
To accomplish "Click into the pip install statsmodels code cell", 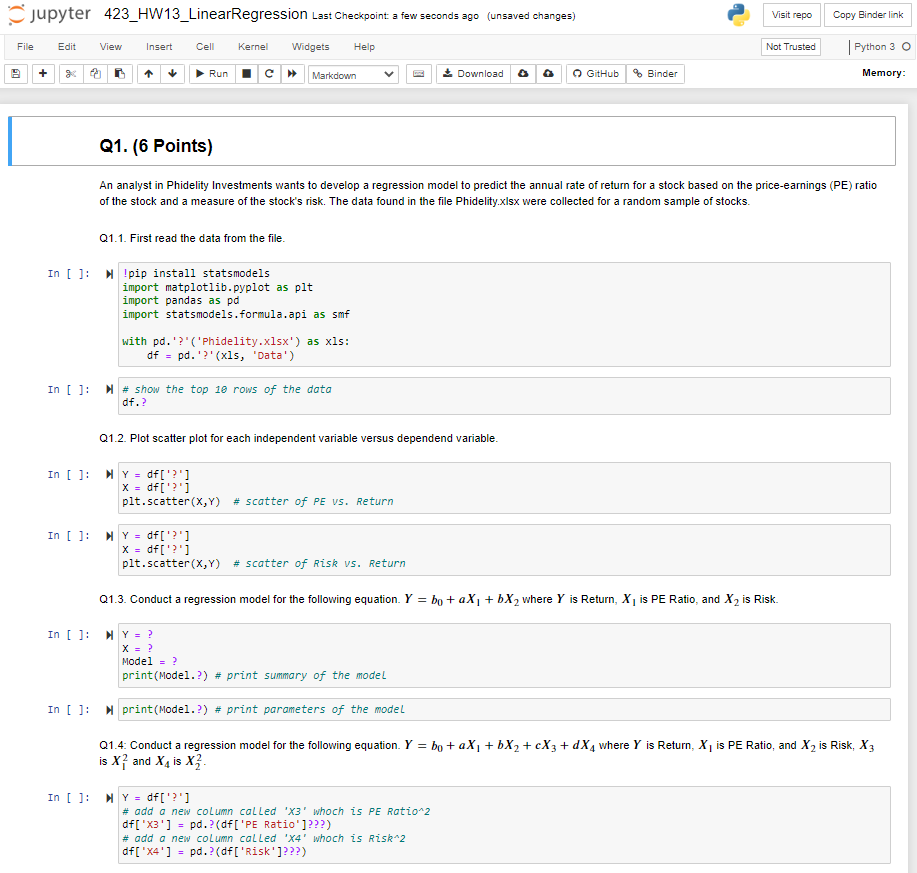I will (x=504, y=315).
